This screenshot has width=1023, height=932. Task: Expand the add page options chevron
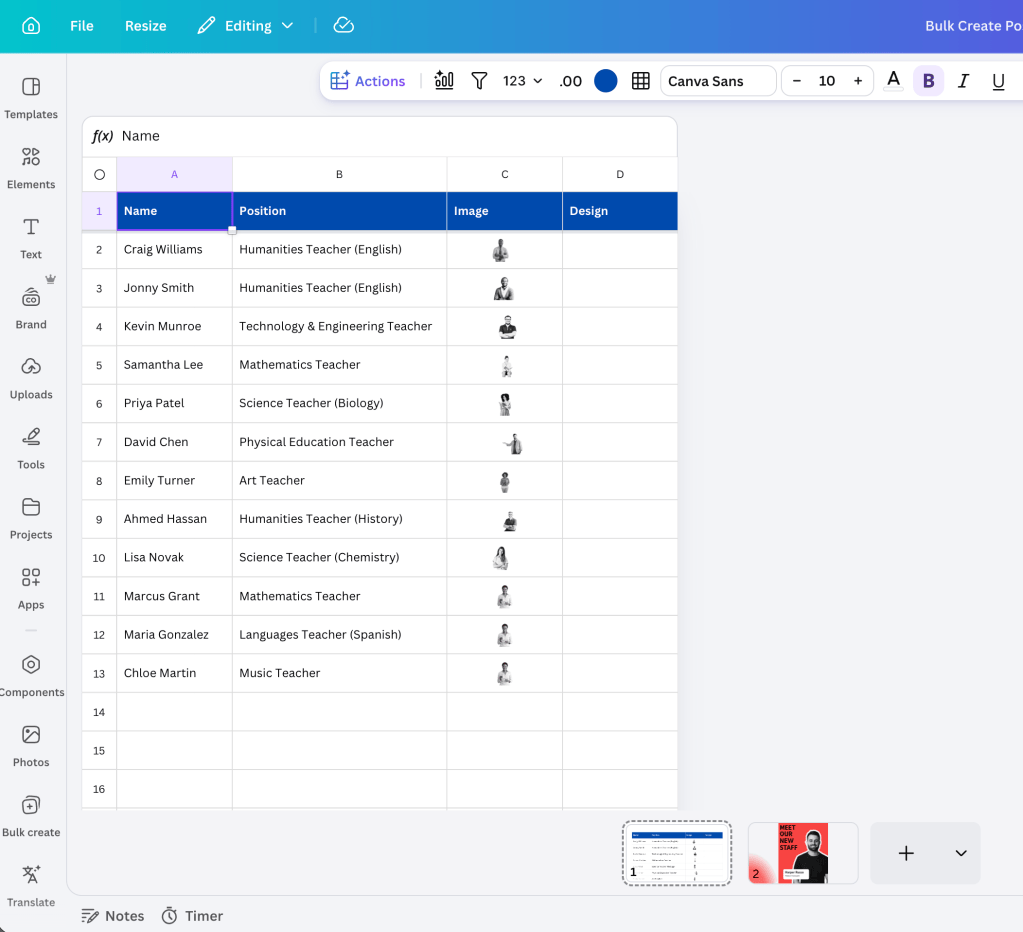(x=960, y=853)
